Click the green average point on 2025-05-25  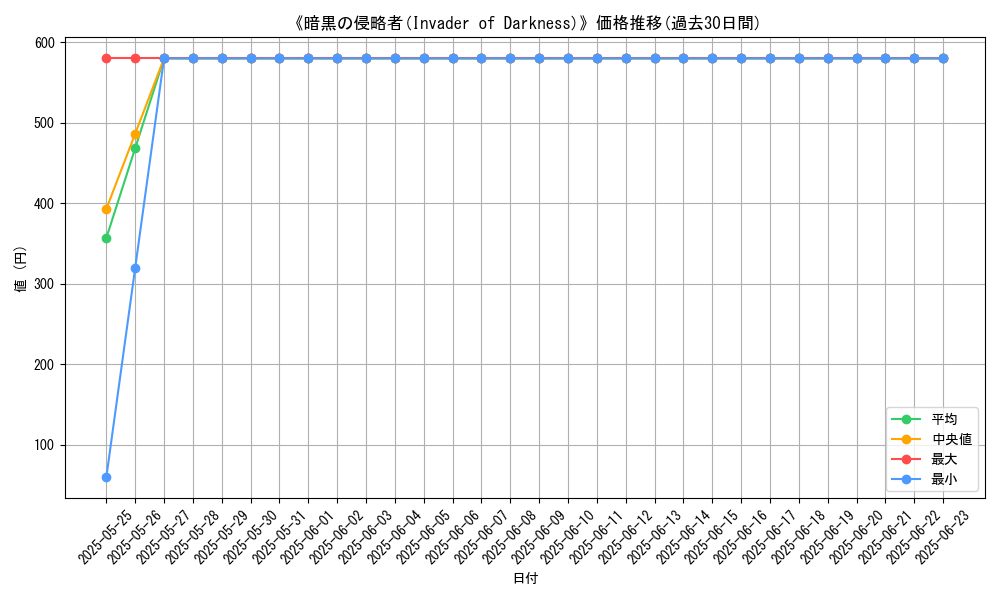pos(107,238)
